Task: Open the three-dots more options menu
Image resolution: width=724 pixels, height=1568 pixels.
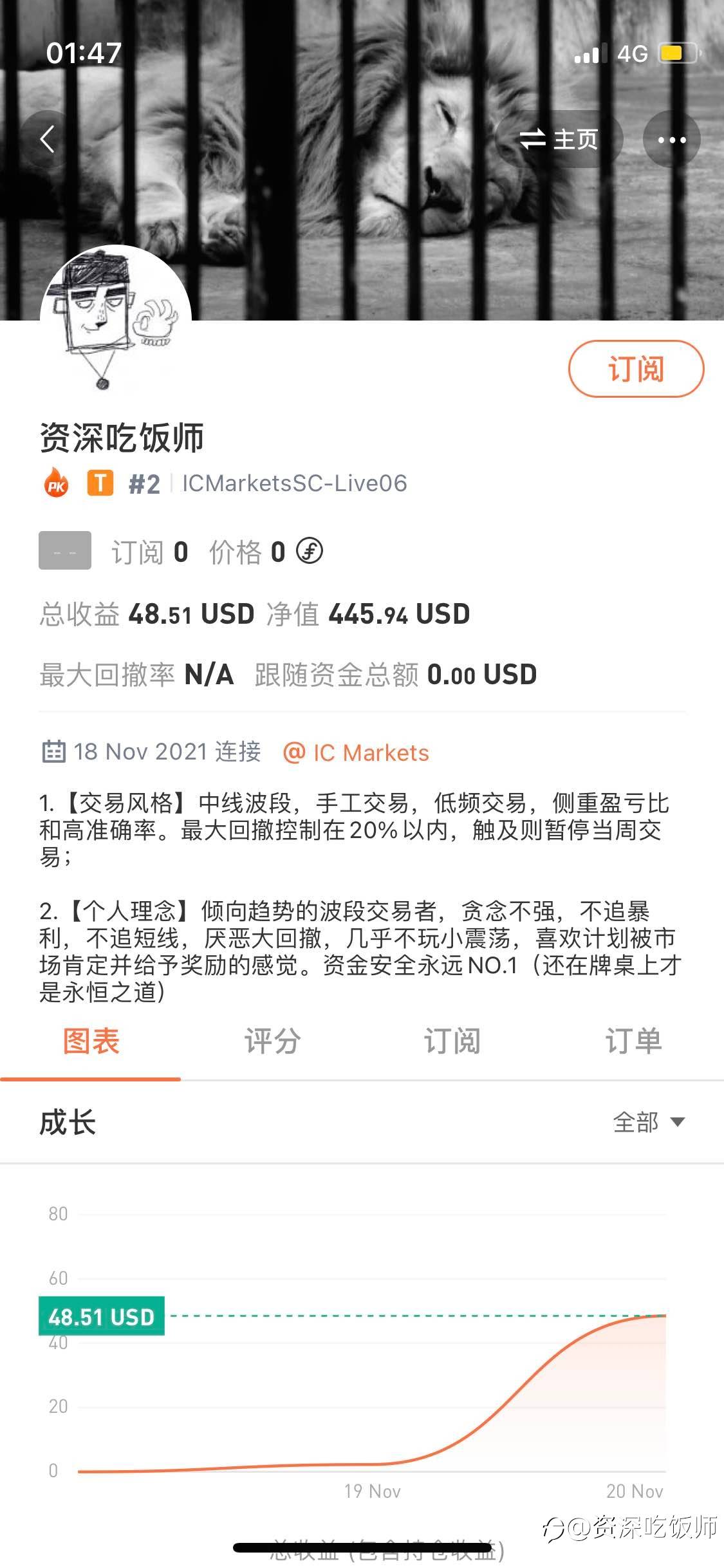Action: 671,139
